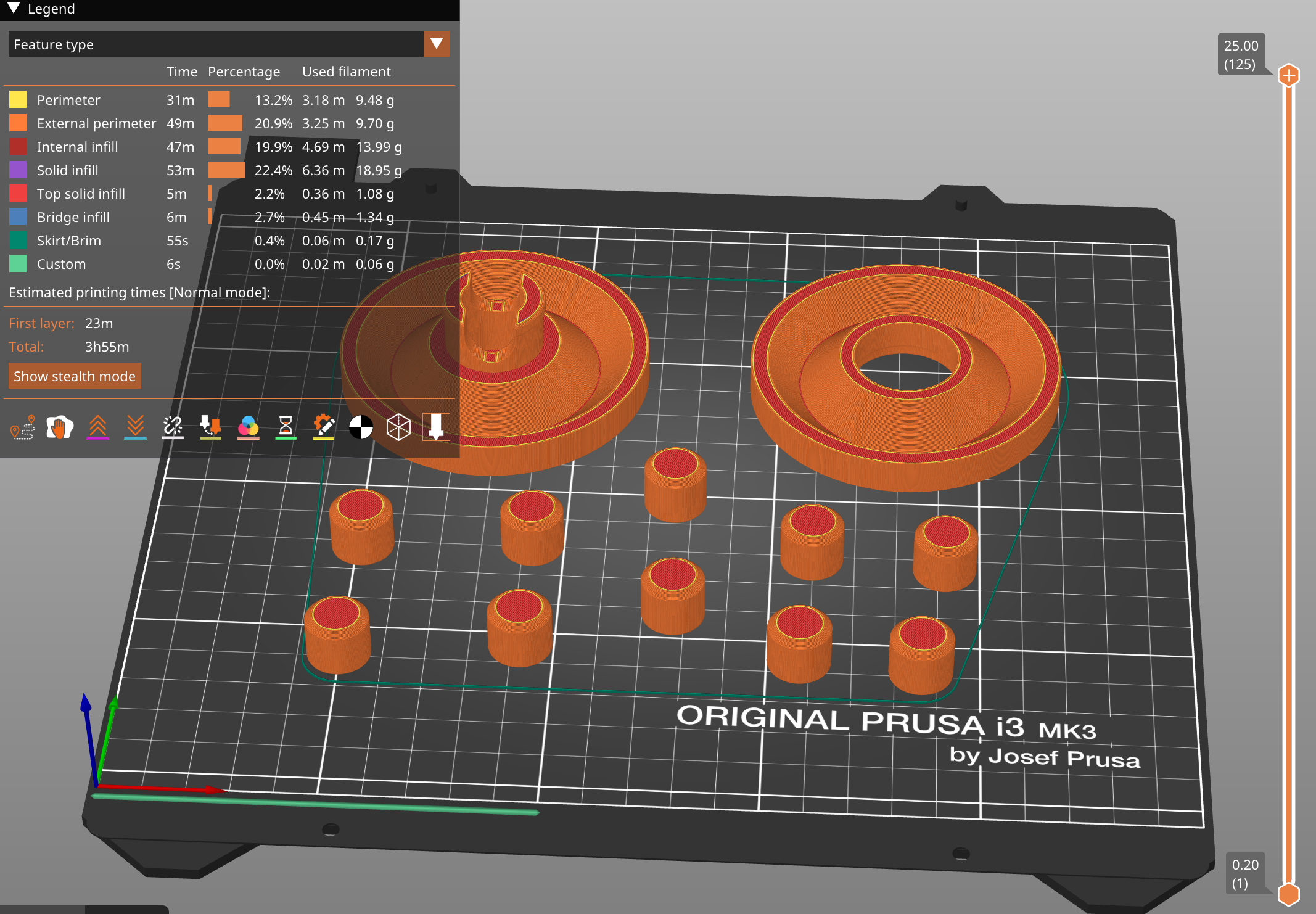Screen dimensions: 1316x914
Task: Click the top layer slider plus handle
Action: point(1288,76)
